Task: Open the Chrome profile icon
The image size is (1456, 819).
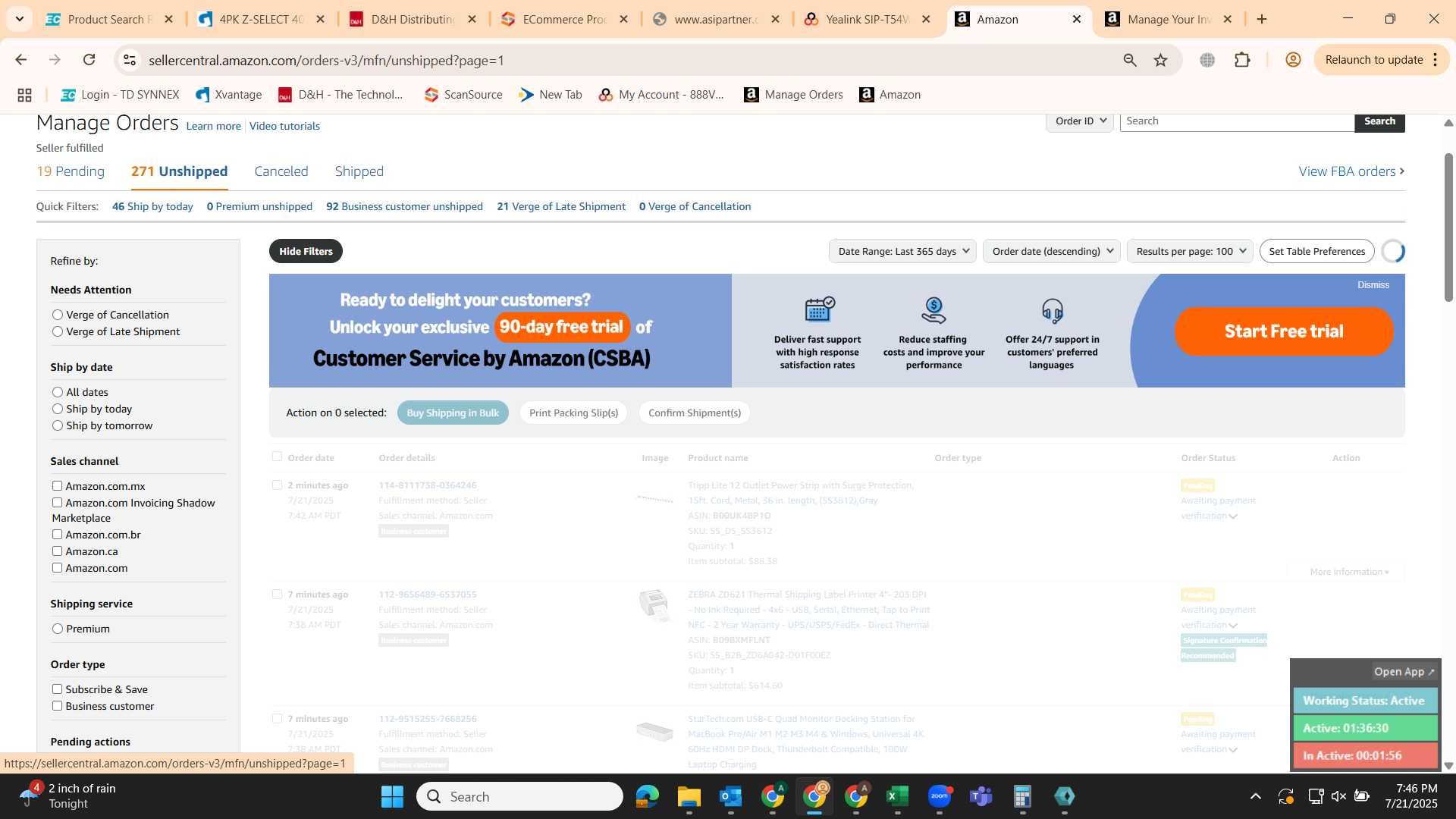Action: [x=1293, y=60]
